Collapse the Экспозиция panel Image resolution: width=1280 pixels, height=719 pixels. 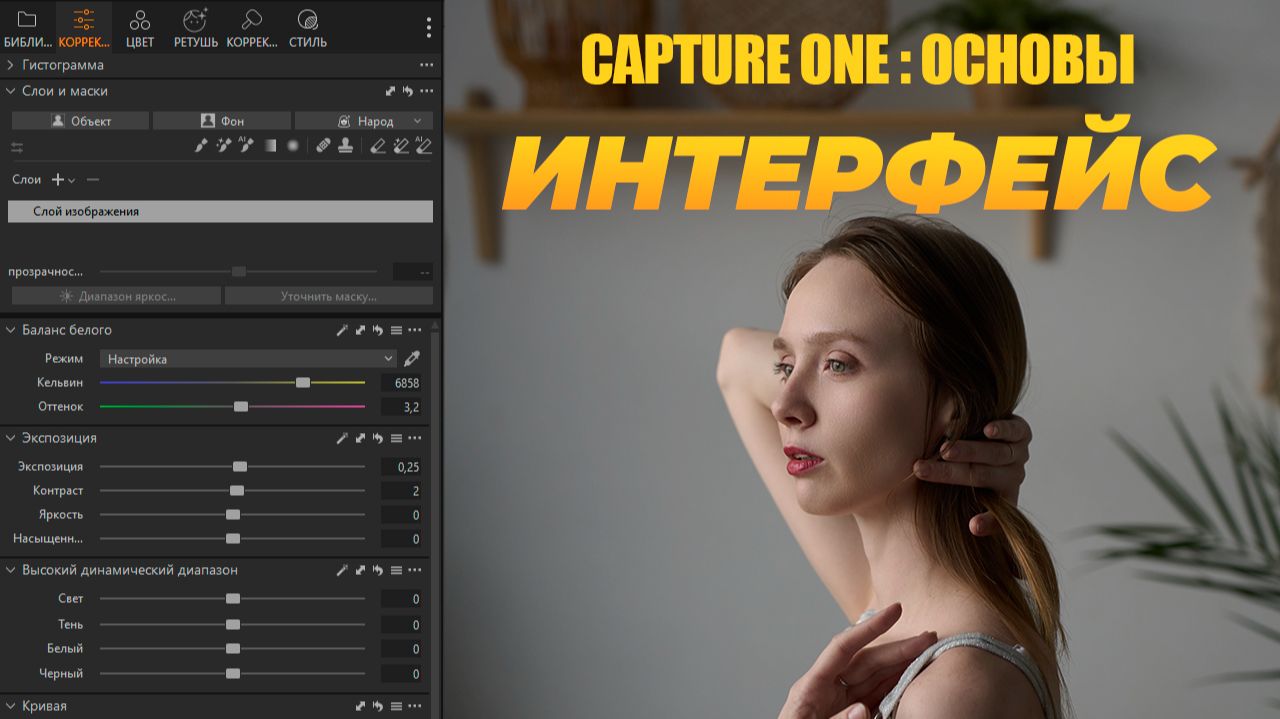tap(10, 438)
